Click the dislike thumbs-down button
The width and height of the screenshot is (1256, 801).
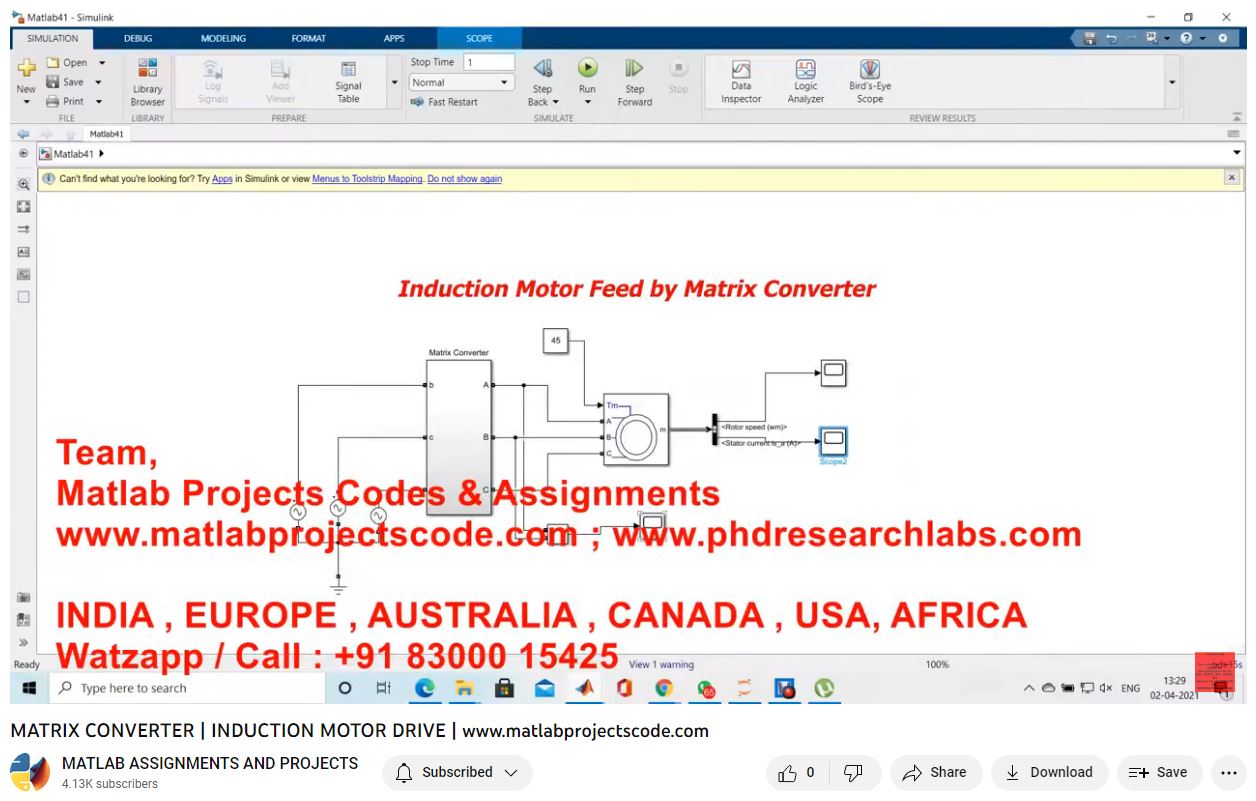[854, 773]
